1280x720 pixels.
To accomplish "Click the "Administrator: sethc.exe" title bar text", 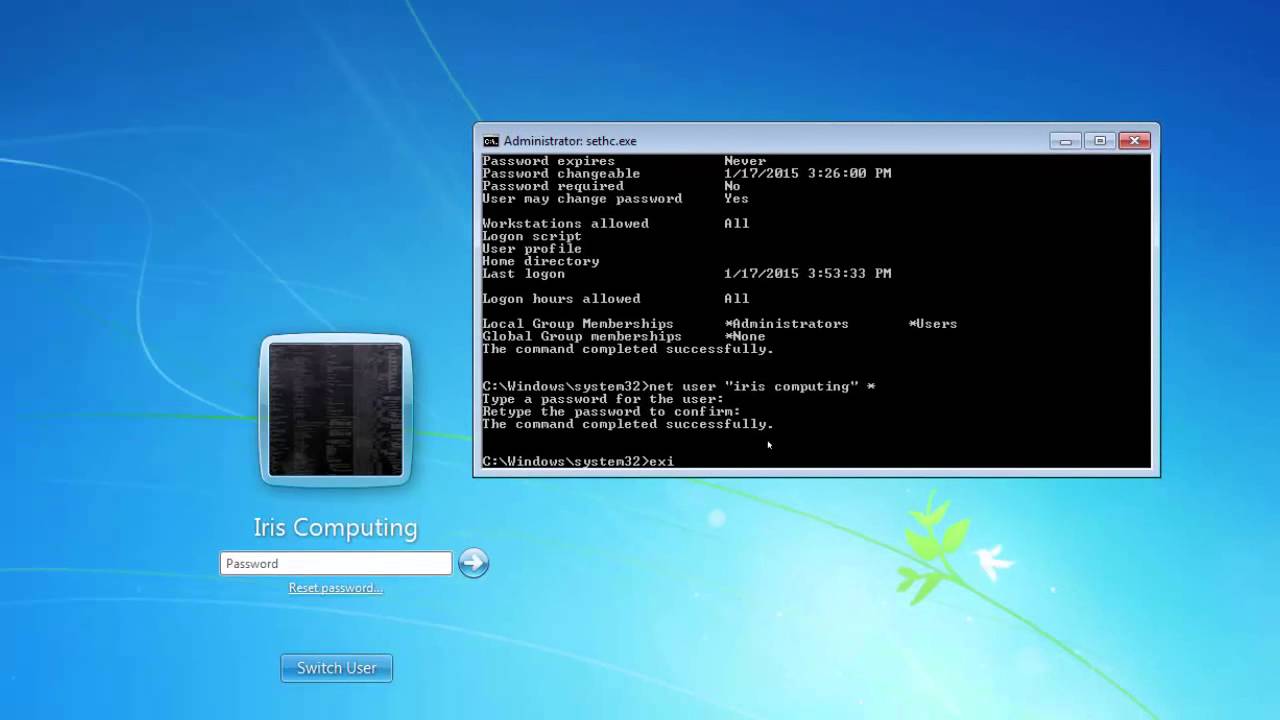I will 570,141.
